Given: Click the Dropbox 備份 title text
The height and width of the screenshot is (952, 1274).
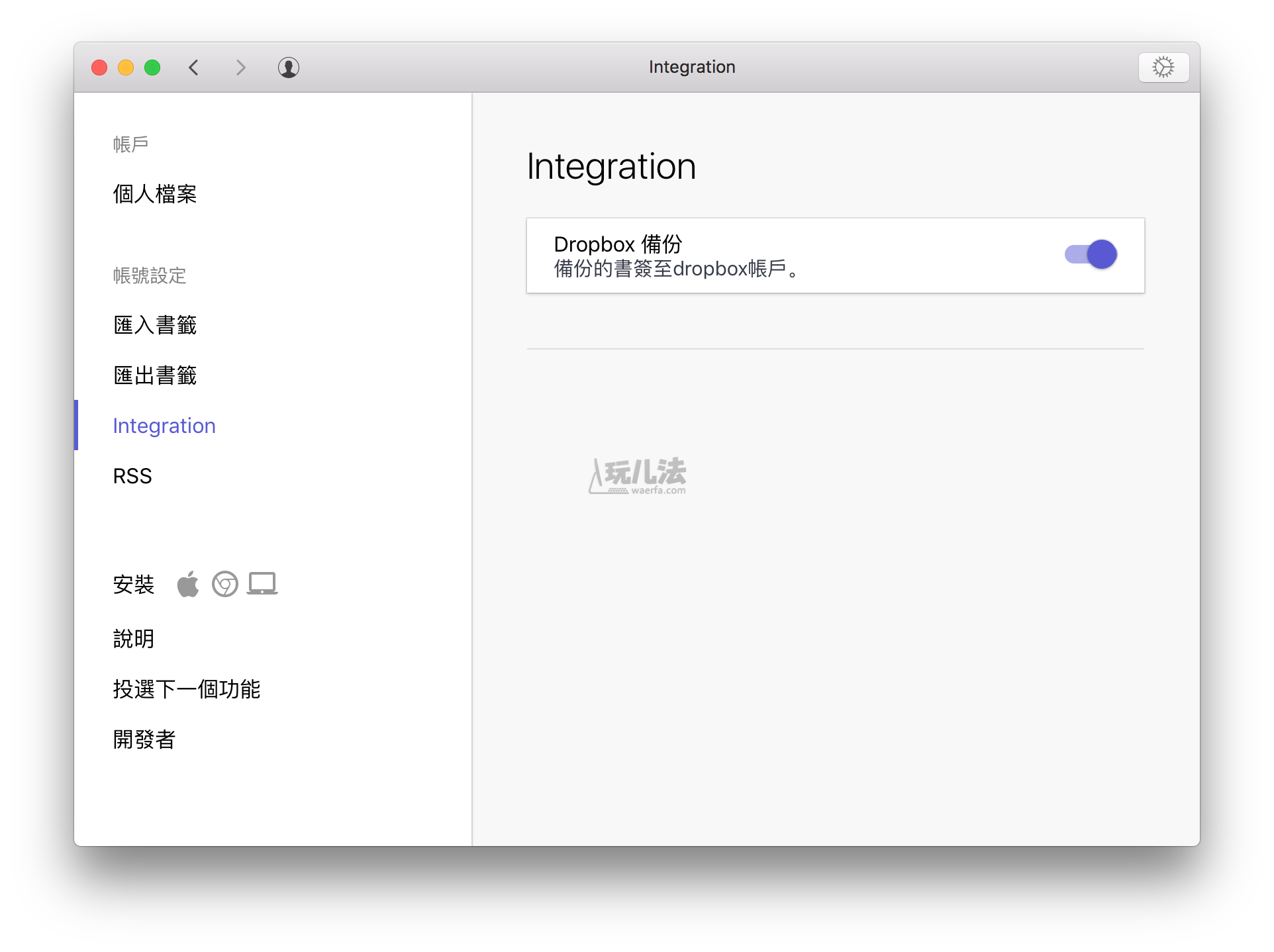Looking at the screenshot, I should tap(618, 244).
